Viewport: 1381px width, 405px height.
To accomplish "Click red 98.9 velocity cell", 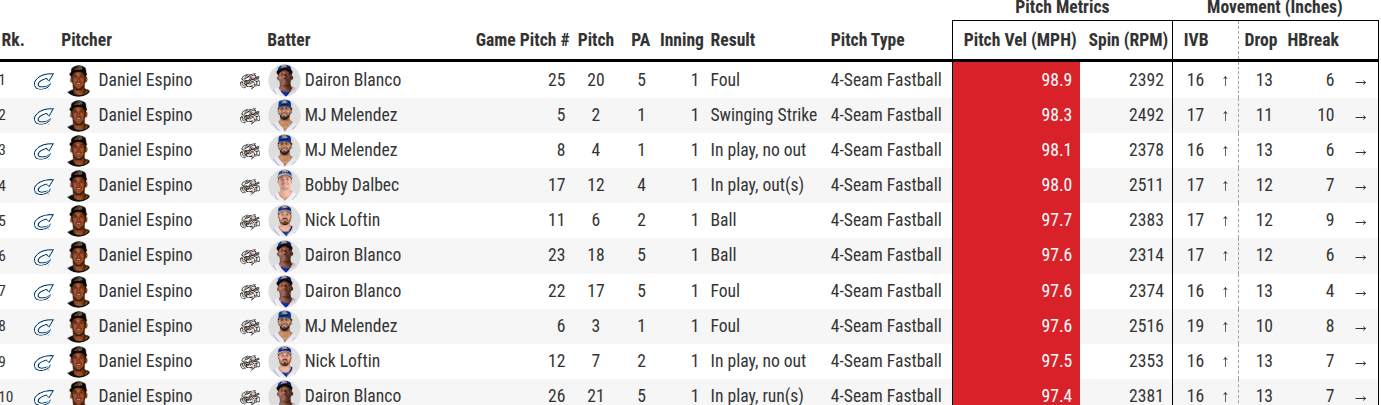I will coord(1014,80).
